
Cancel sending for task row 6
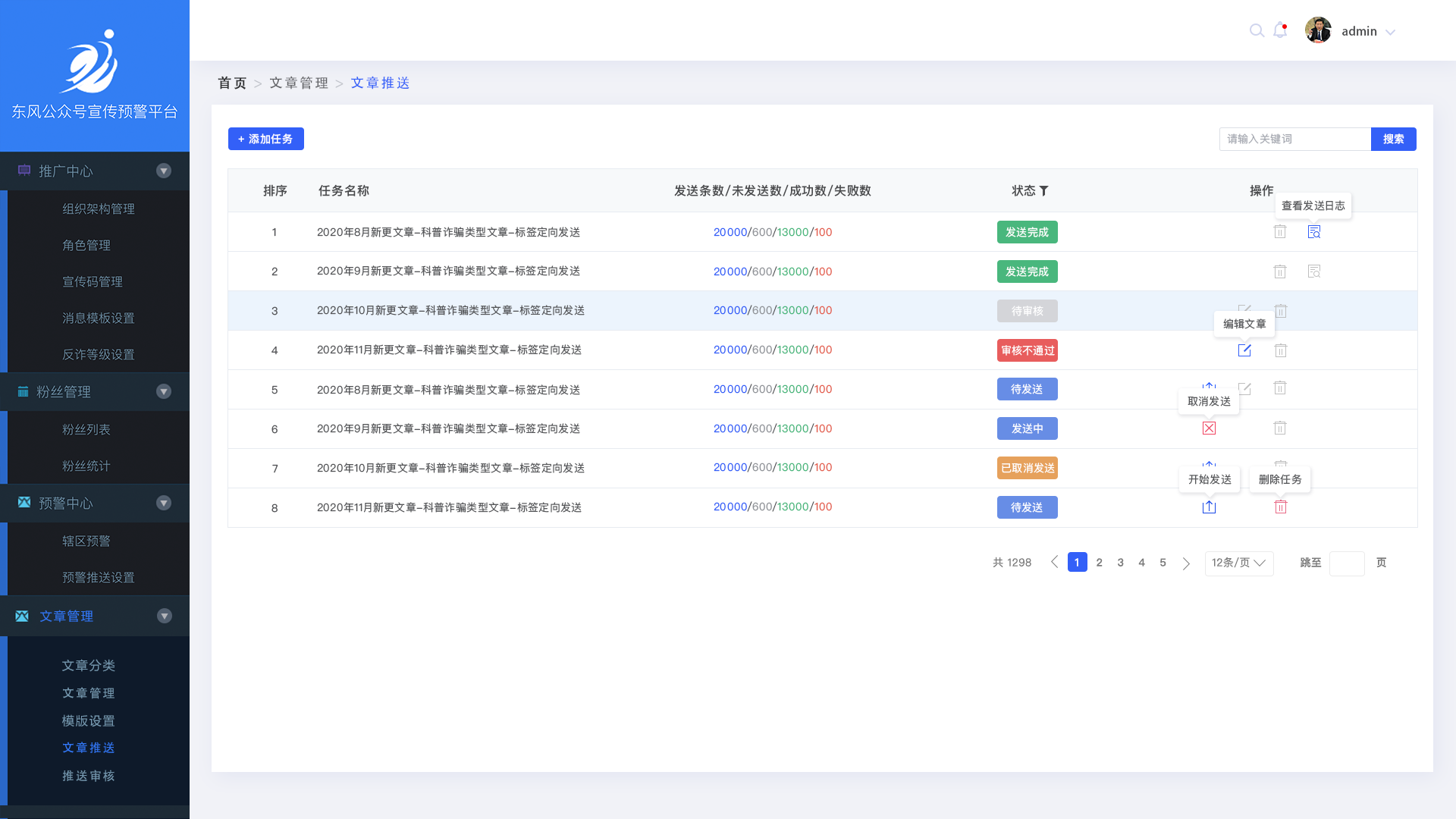(1209, 428)
